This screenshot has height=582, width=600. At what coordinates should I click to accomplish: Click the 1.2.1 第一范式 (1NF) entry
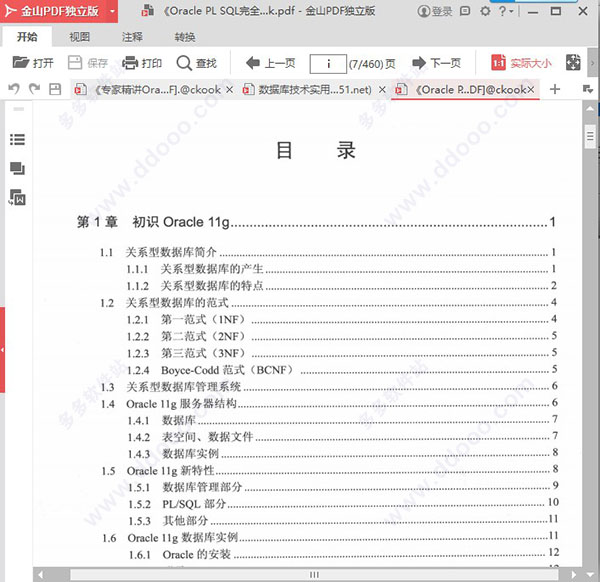point(342,319)
